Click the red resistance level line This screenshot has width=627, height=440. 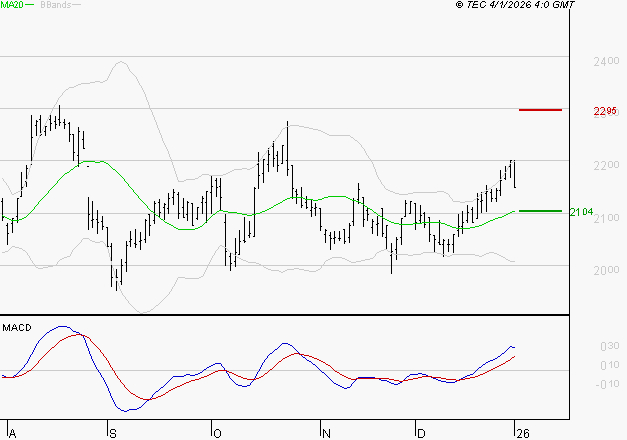[540, 110]
